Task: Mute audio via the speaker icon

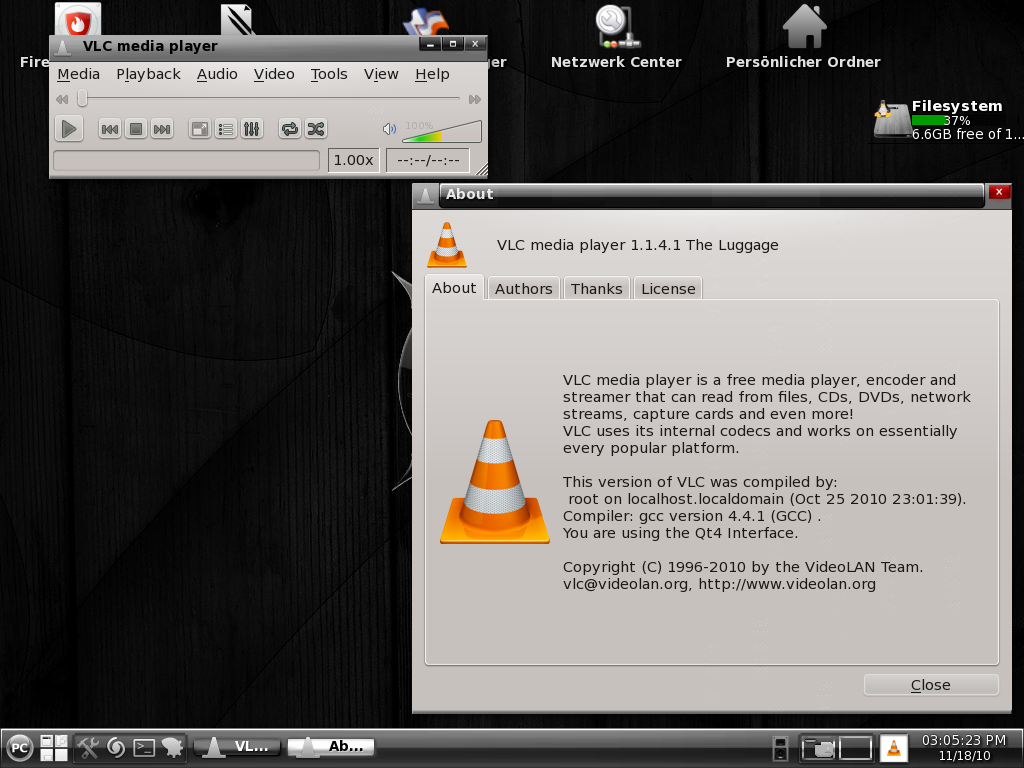Action: (x=391, y=128)
